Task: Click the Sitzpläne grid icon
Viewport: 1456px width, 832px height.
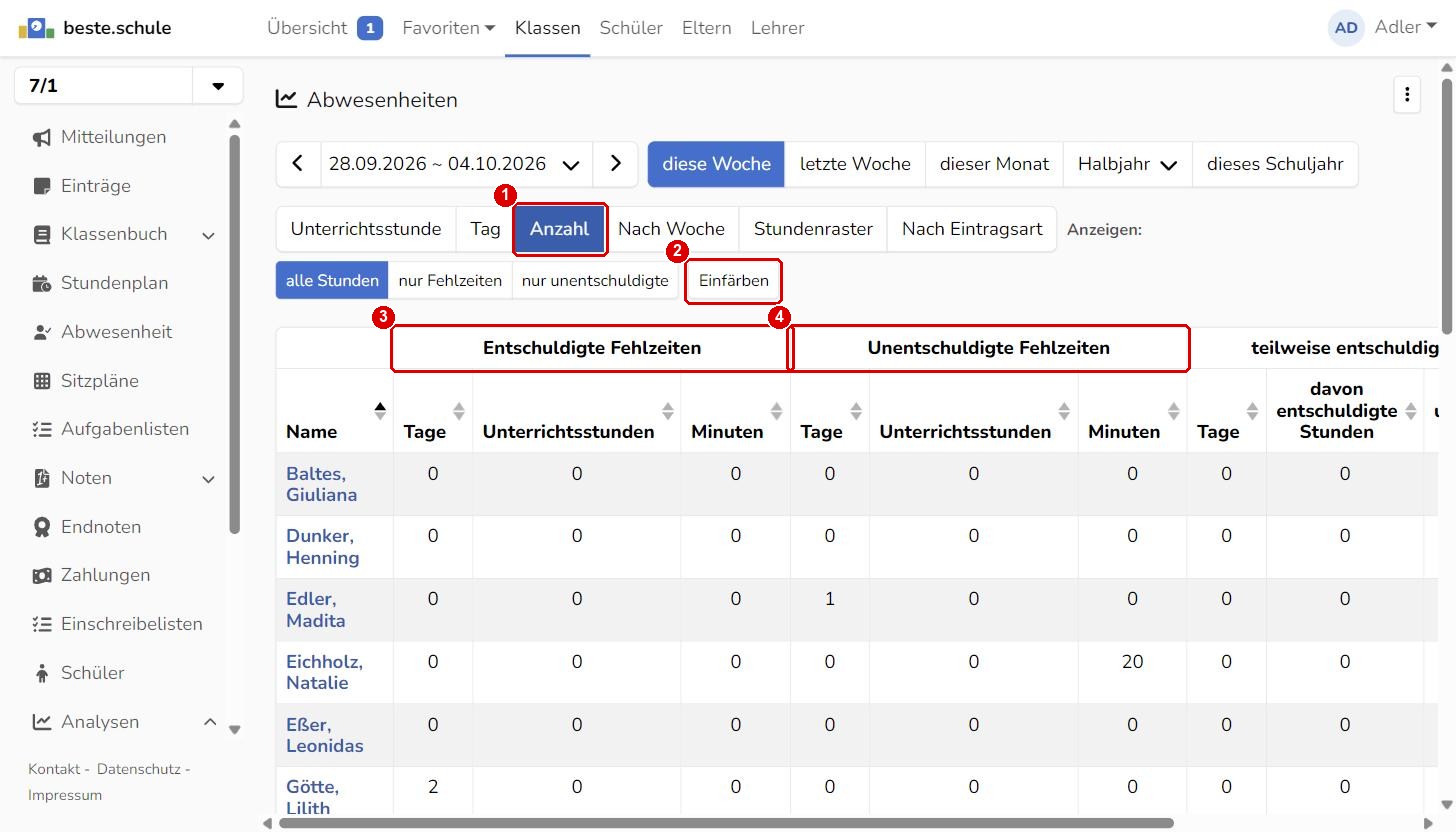Action: 42,381
